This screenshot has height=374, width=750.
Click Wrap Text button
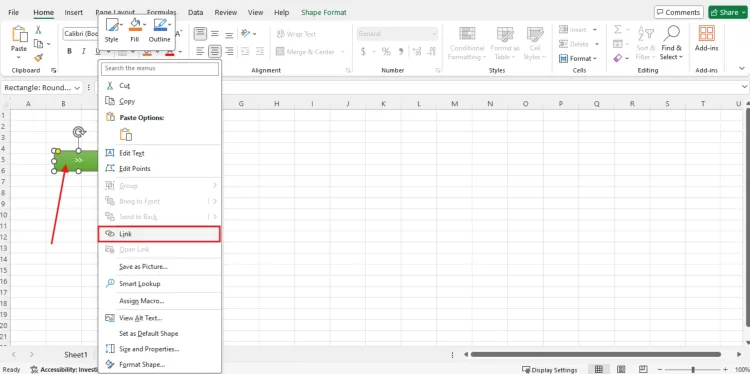[296, 34]
